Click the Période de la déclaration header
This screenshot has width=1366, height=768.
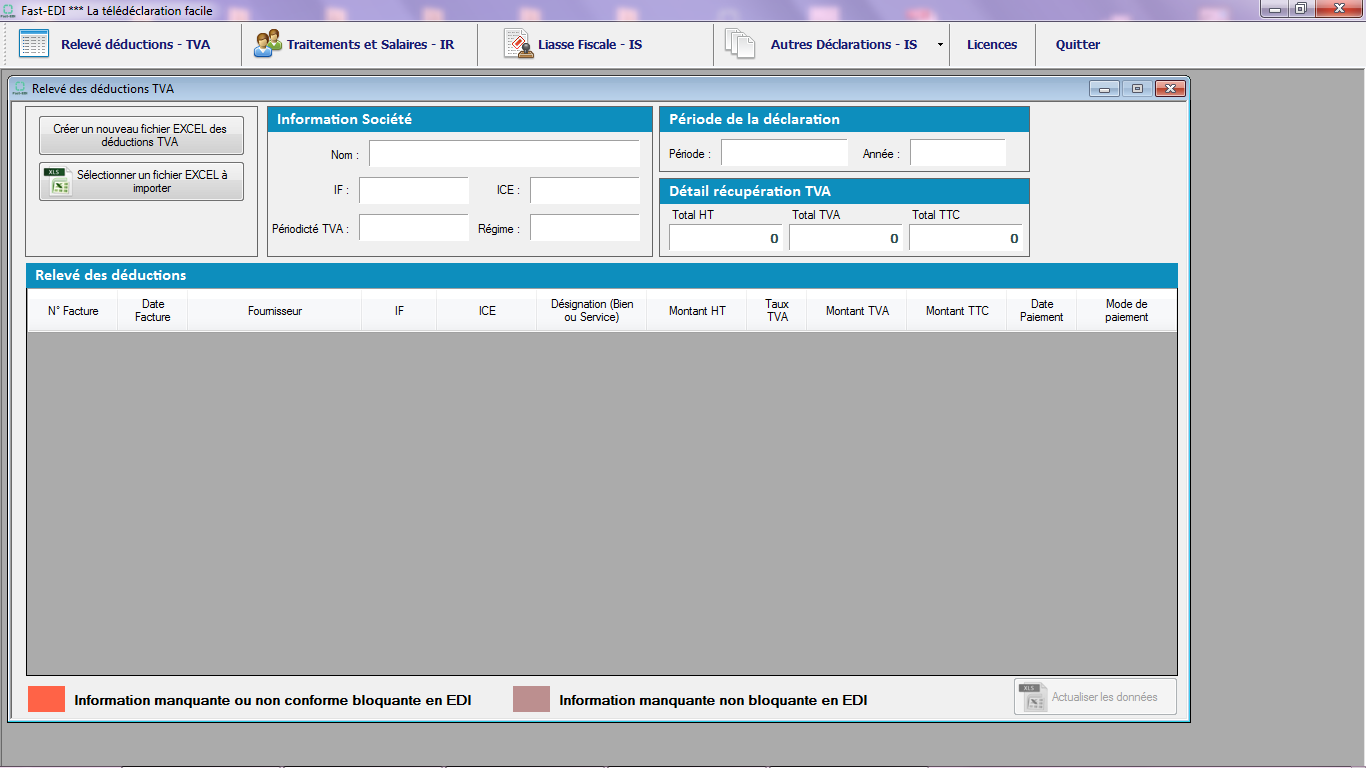click(x=844, y=119)
